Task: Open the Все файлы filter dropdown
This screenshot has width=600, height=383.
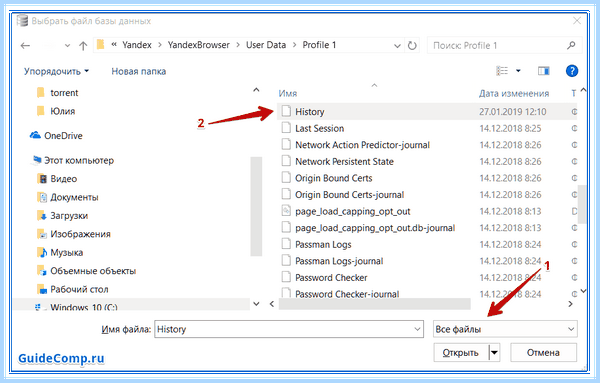Action: (x=505, y=329)
